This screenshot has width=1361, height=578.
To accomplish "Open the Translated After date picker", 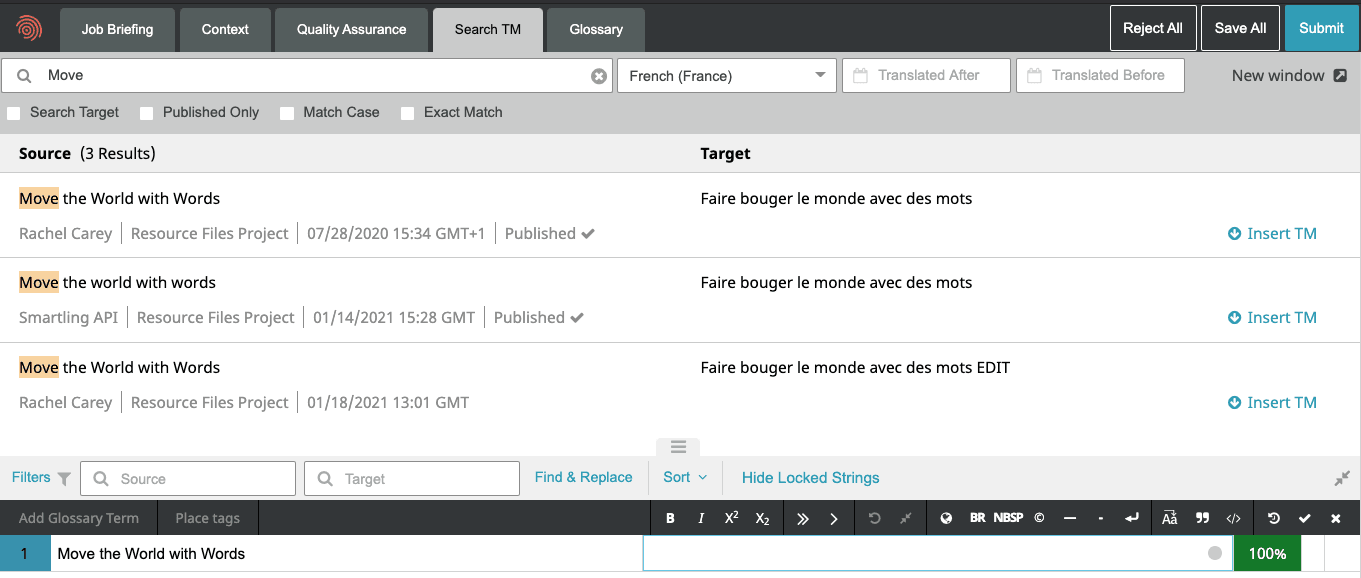I will point(927,76).
